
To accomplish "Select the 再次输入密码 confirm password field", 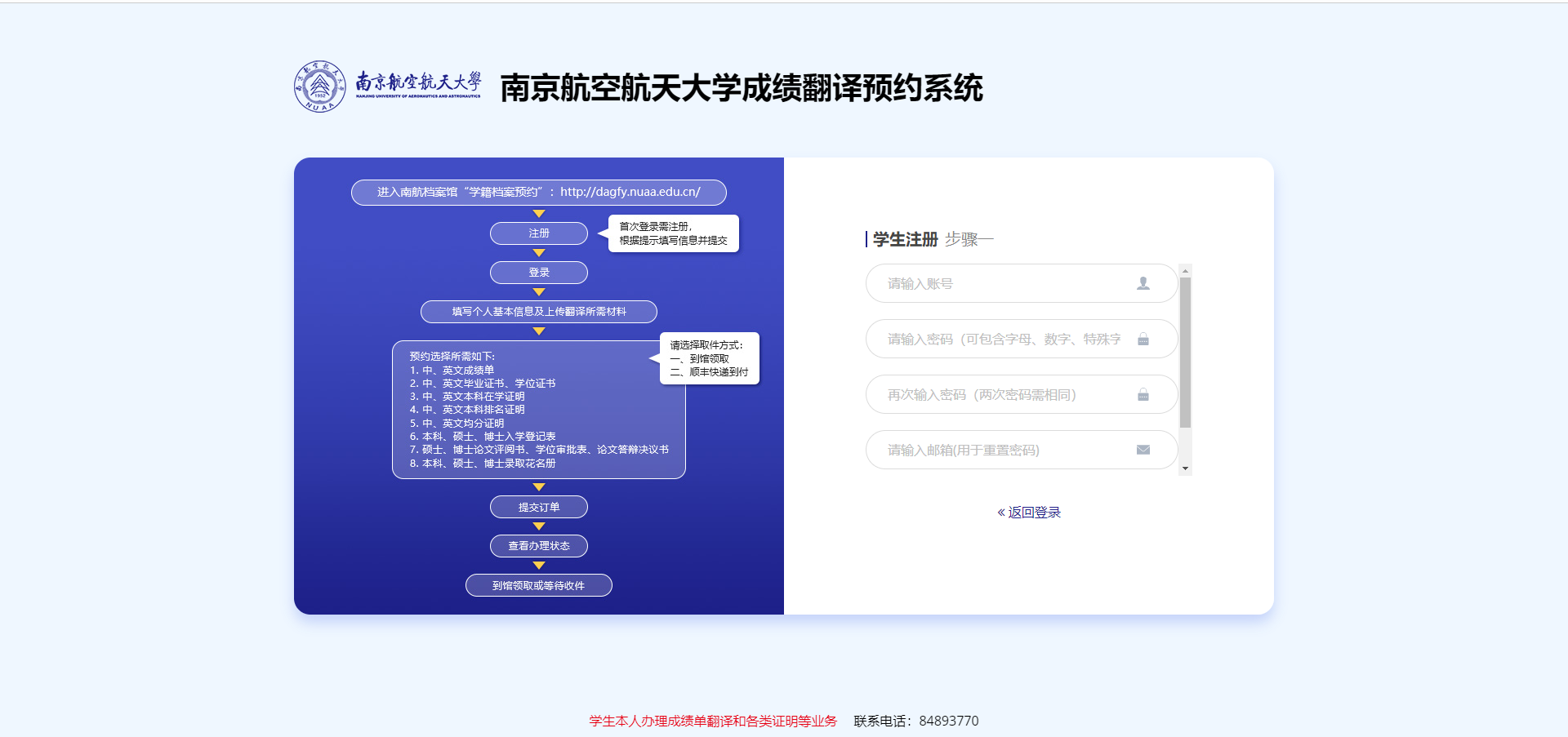I will point(1004,394).
